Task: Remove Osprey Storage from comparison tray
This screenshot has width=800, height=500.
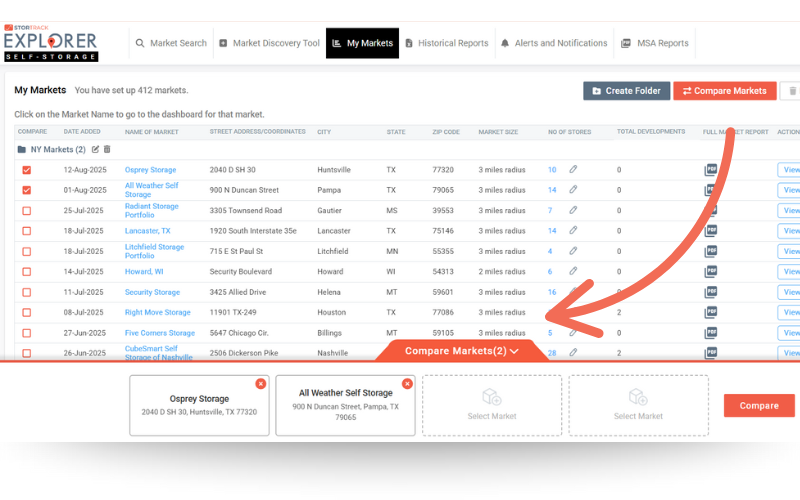Action: point(261,384)
